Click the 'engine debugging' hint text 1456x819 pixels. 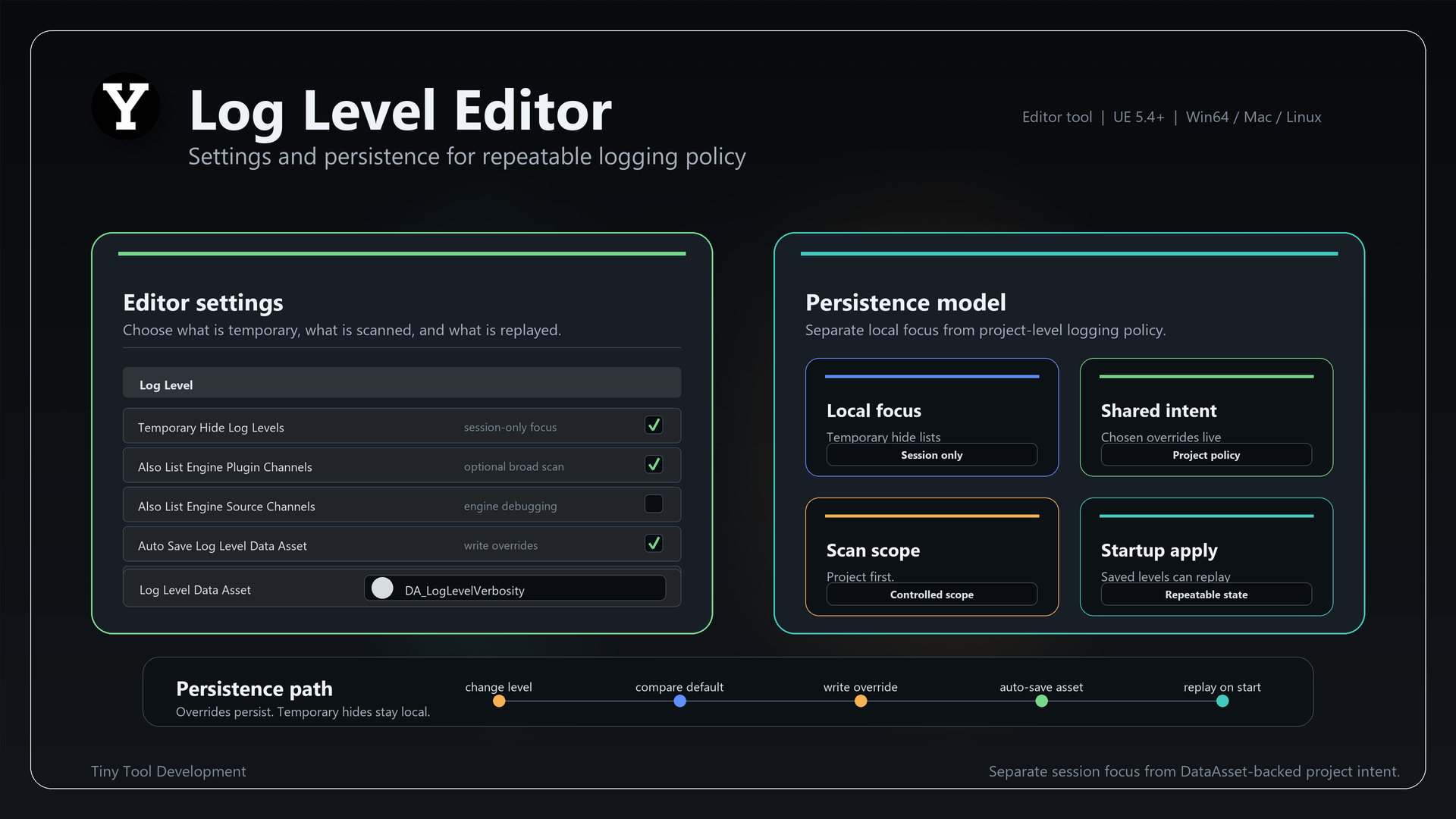(x=510, y=506)
